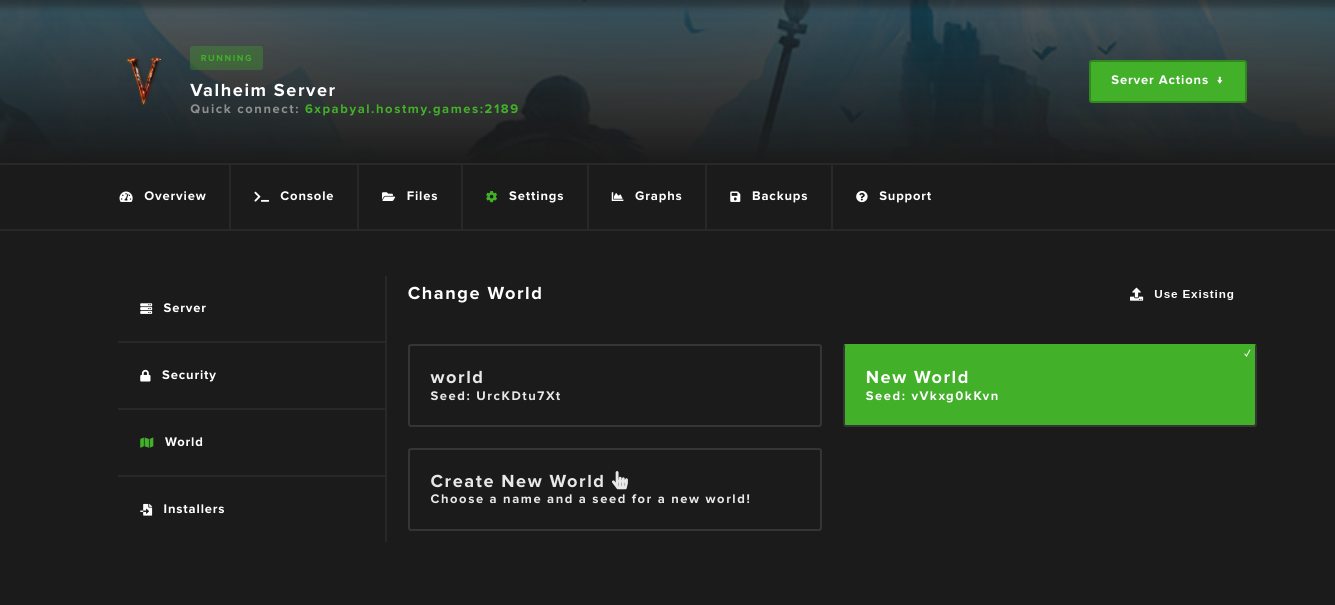Click the Security padlock icon
This screenshot has height=605, width=1335.
[x=145, y=375]
